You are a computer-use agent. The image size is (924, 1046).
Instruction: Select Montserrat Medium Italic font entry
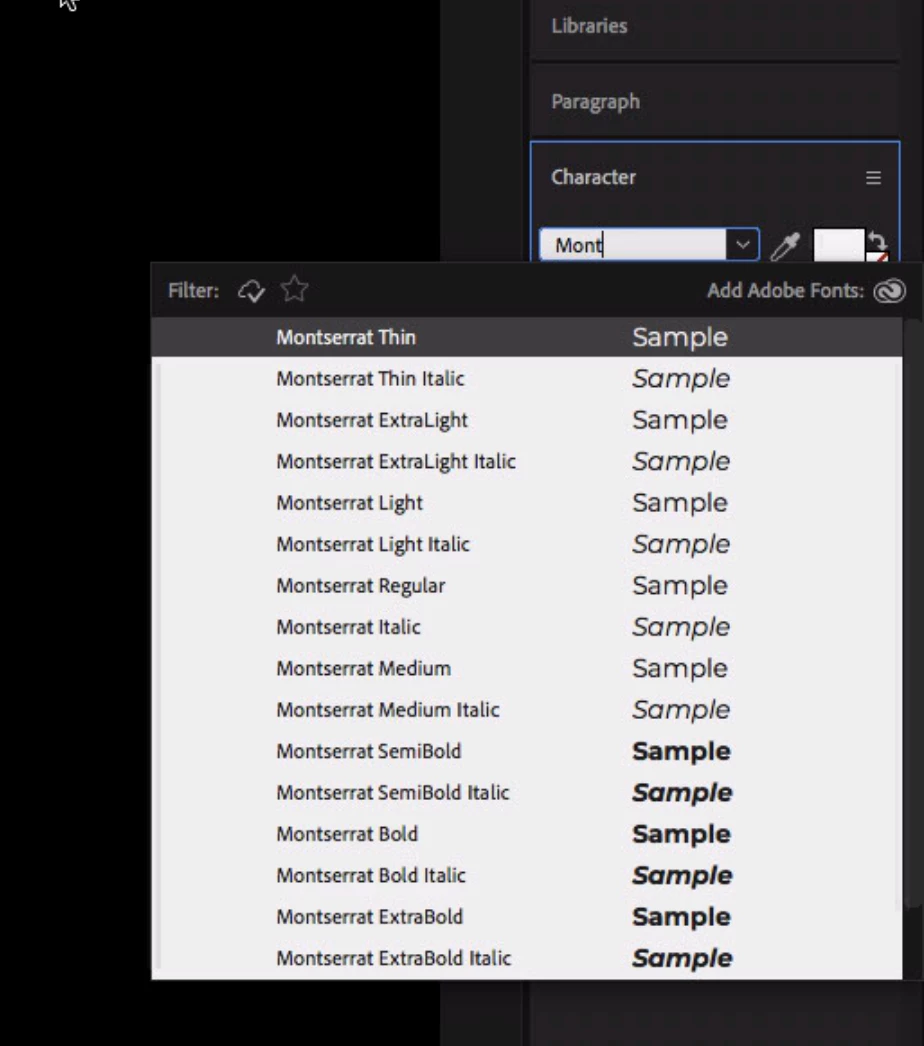coord(526,709)
